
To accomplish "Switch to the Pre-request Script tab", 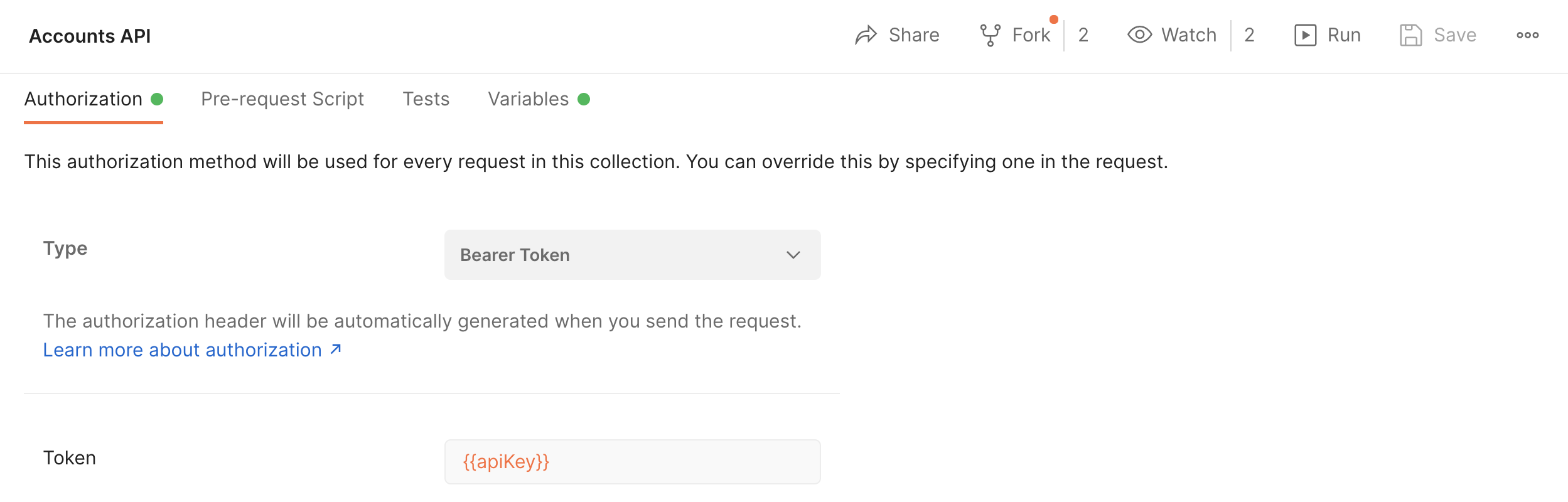I will [282, 99].
